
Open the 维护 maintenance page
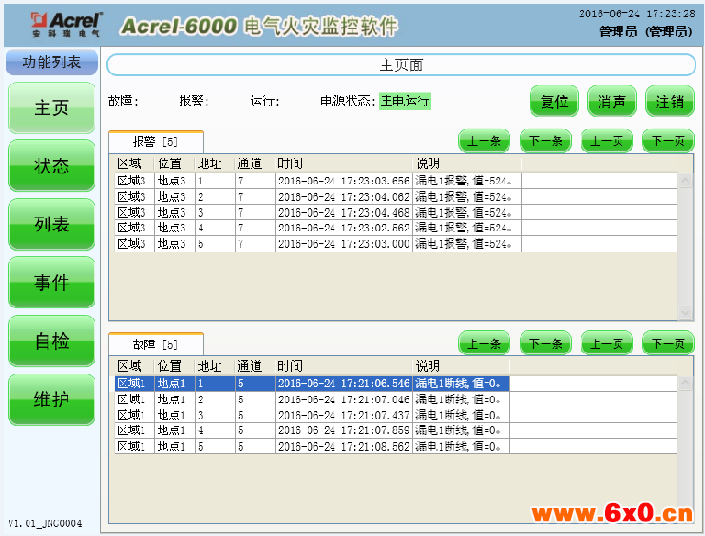pyautogui.click(x=52, y=400)
